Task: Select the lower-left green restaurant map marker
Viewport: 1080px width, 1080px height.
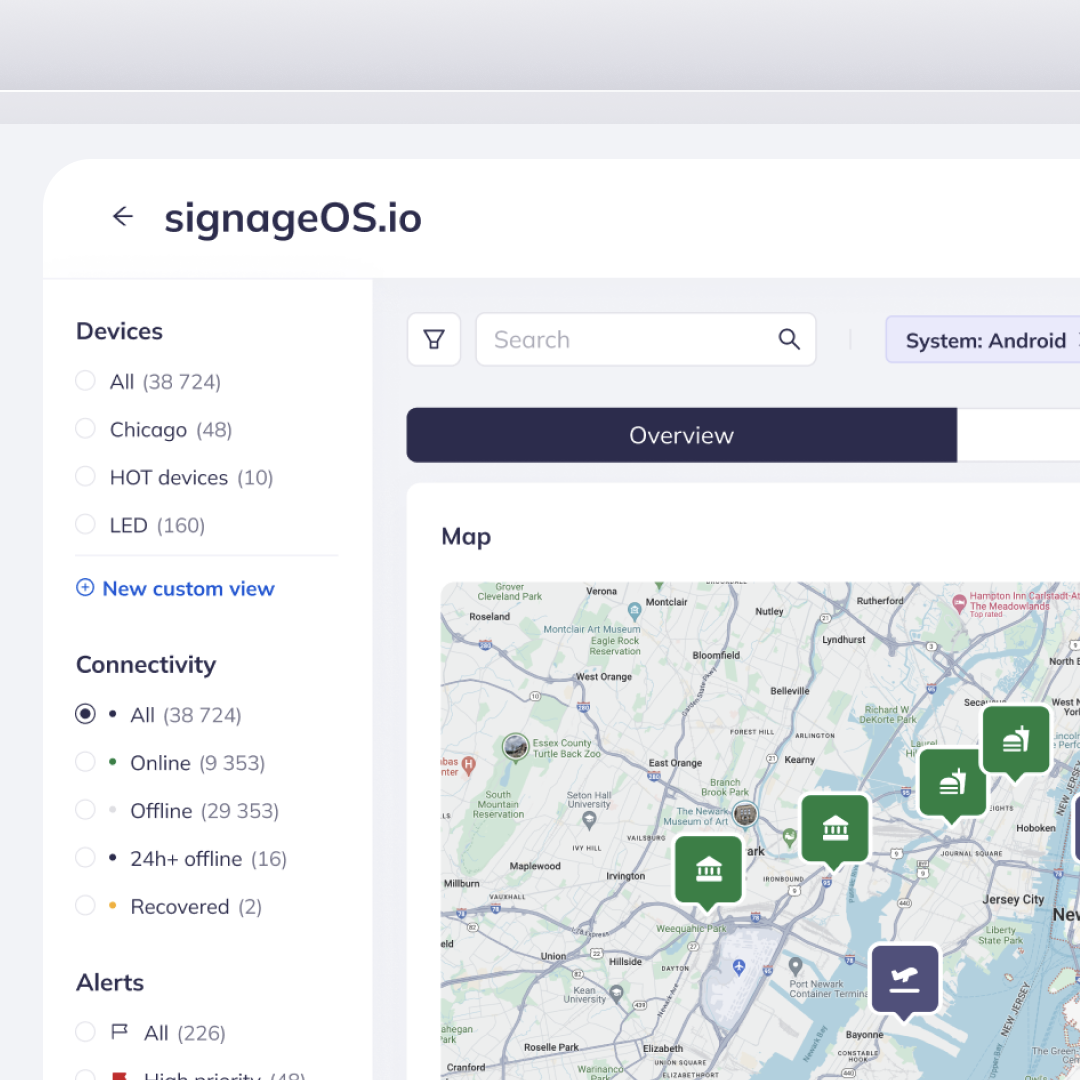Action: [x=952, y=783]
